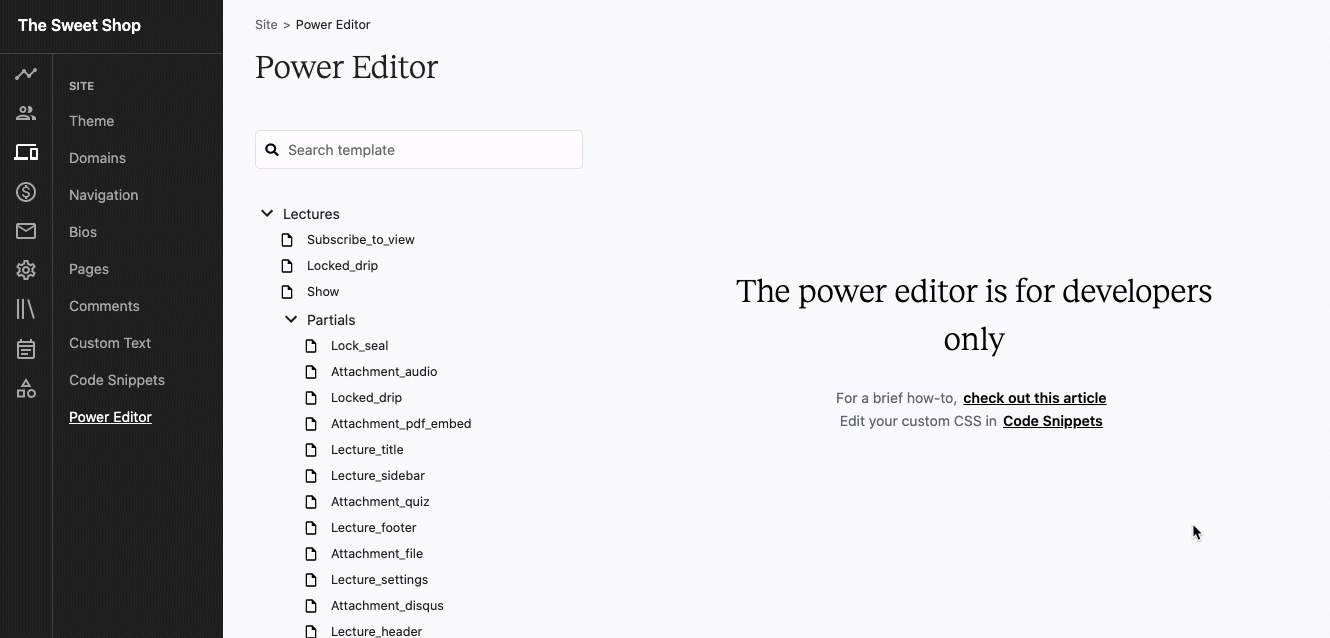The image size is (1330, 638).
Task: Open Navigation in the Site menu
Action: 104,195
